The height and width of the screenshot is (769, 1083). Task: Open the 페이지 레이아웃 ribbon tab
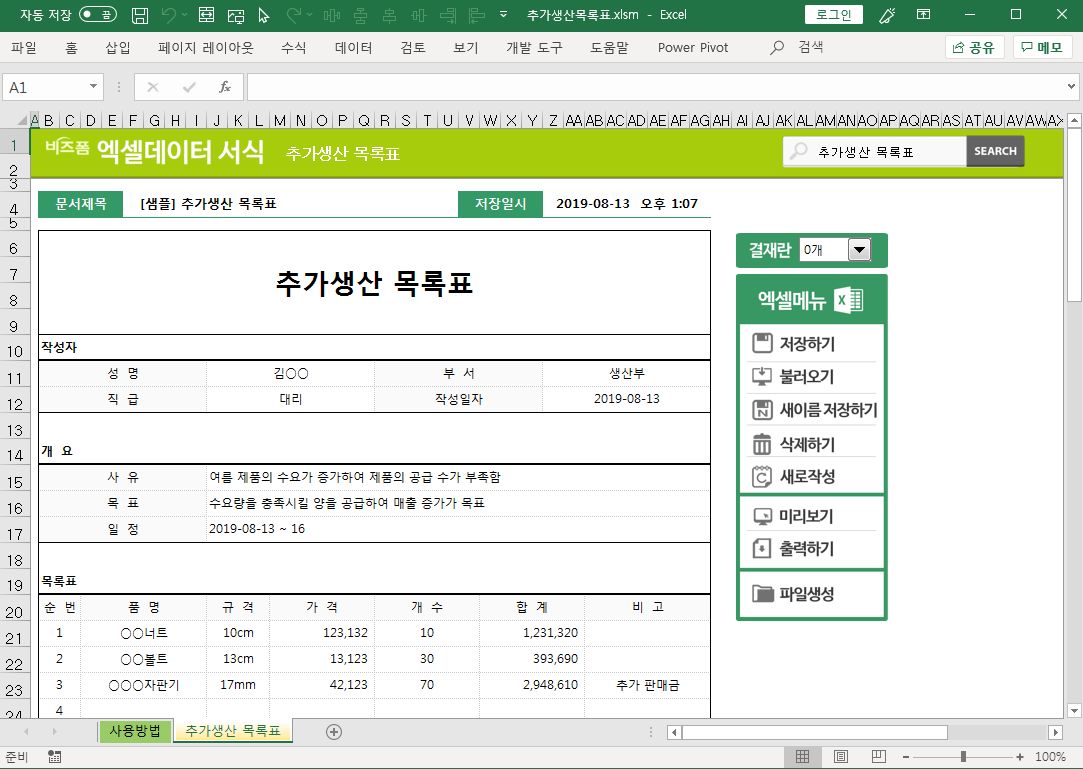[x=205, y=48]
